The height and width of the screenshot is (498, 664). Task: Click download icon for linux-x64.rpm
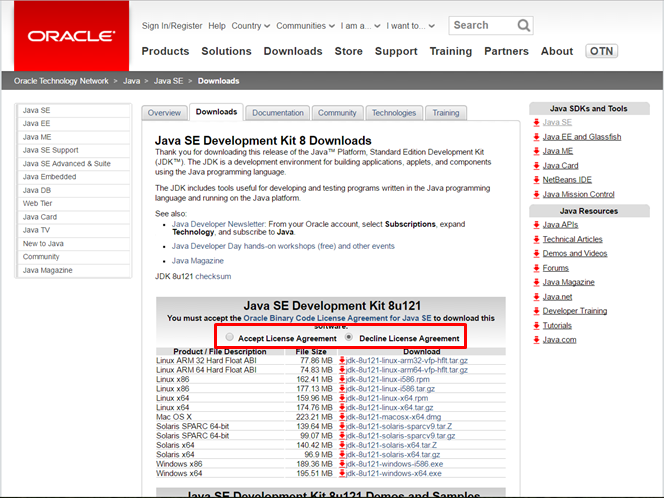[x=342, y=397]
